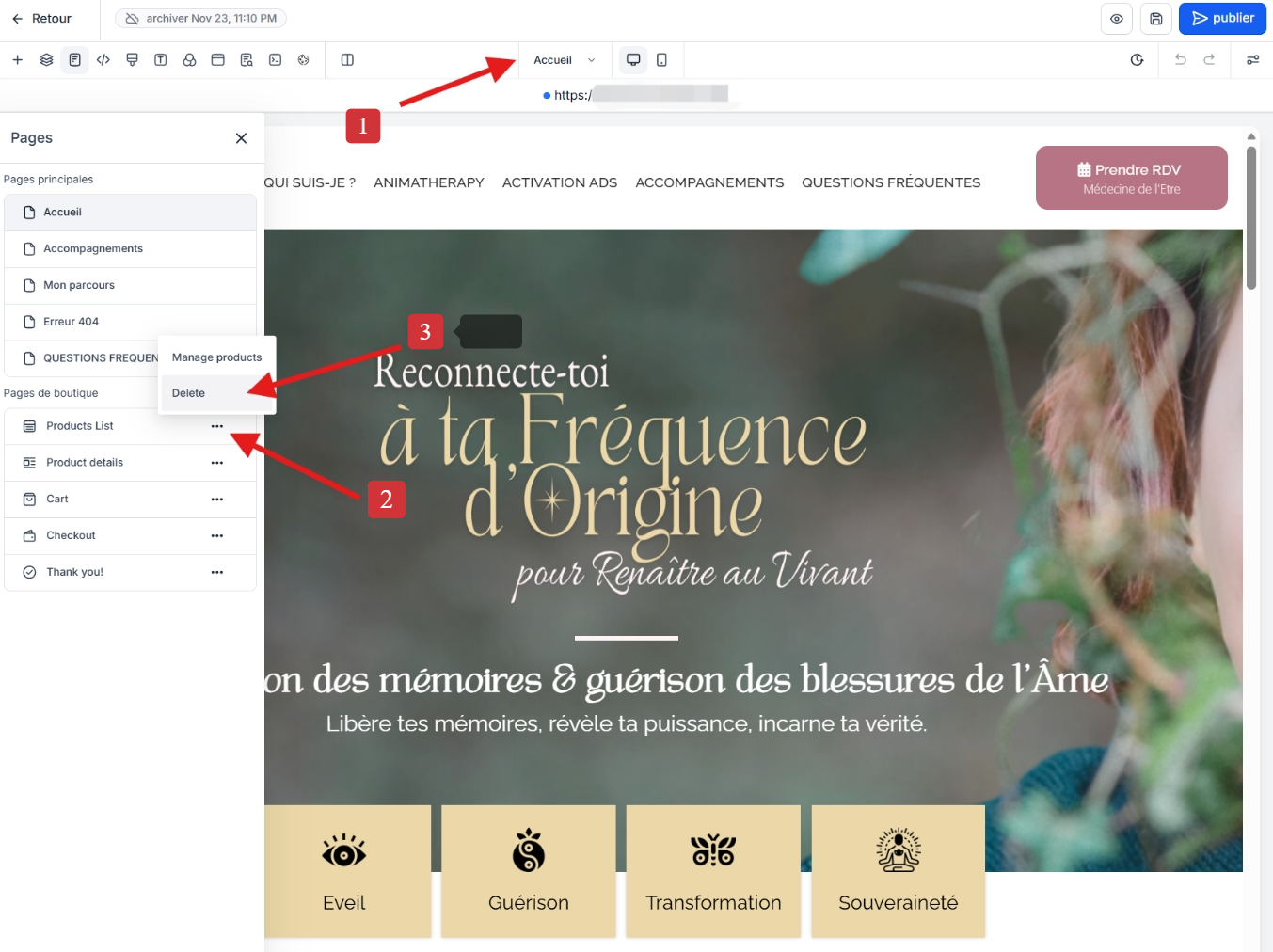
Task: Toggle preview with the eye icon
Action: click(x=1117, y=19)
